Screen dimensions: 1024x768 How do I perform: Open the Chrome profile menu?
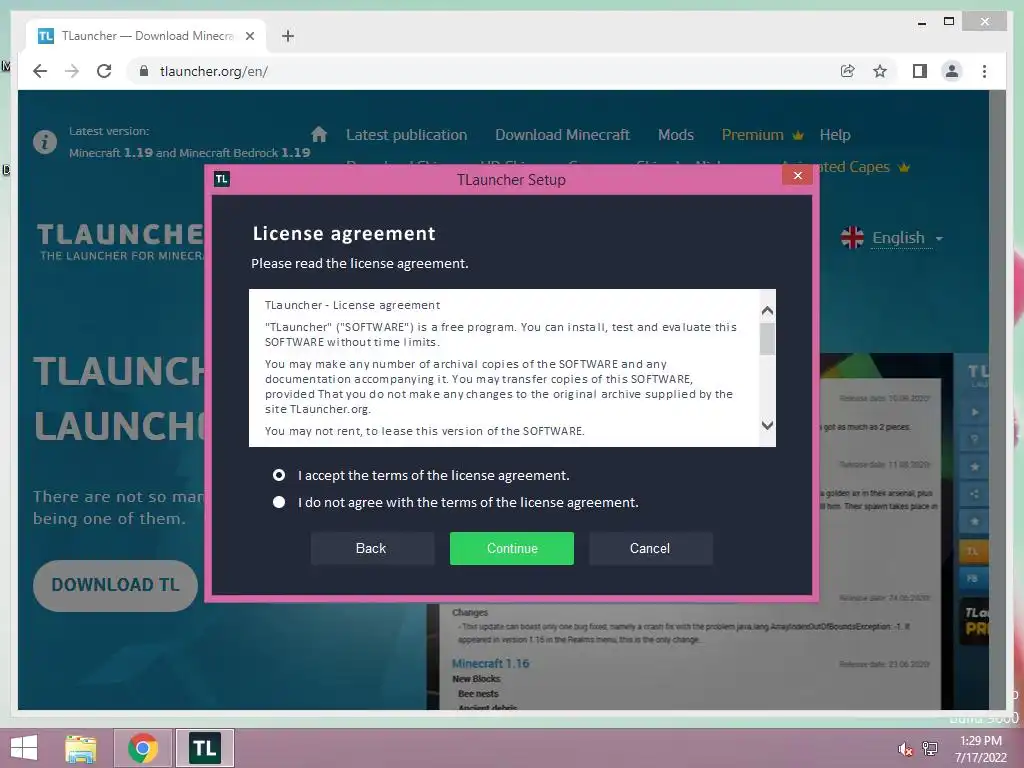point(952,71)
